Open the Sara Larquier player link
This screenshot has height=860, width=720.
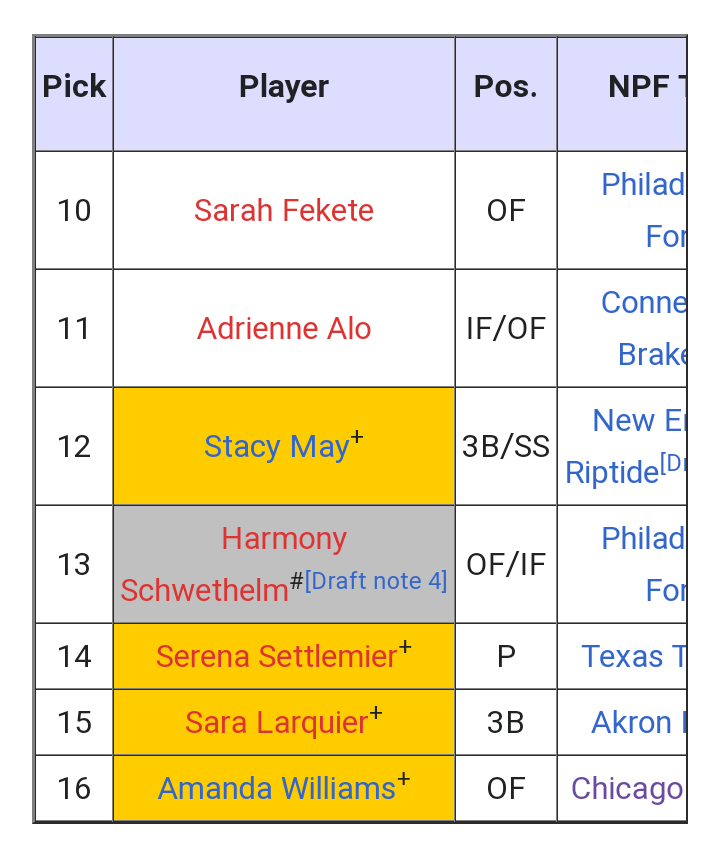click(x=277, y=722)
